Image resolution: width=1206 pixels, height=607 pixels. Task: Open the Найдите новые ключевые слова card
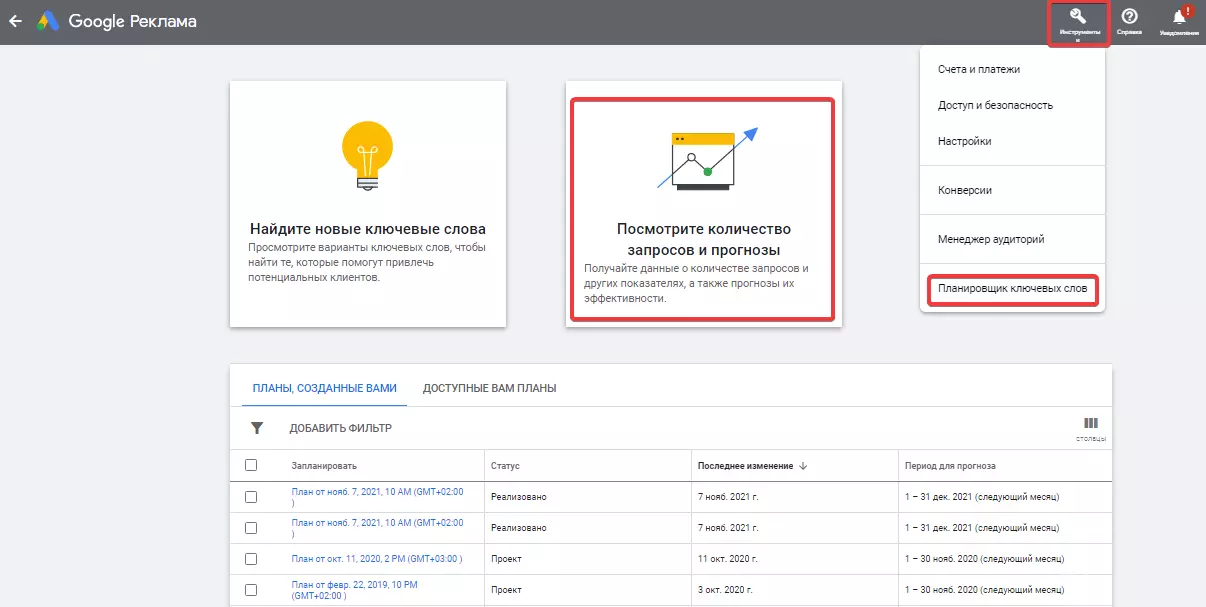(367, 204)
